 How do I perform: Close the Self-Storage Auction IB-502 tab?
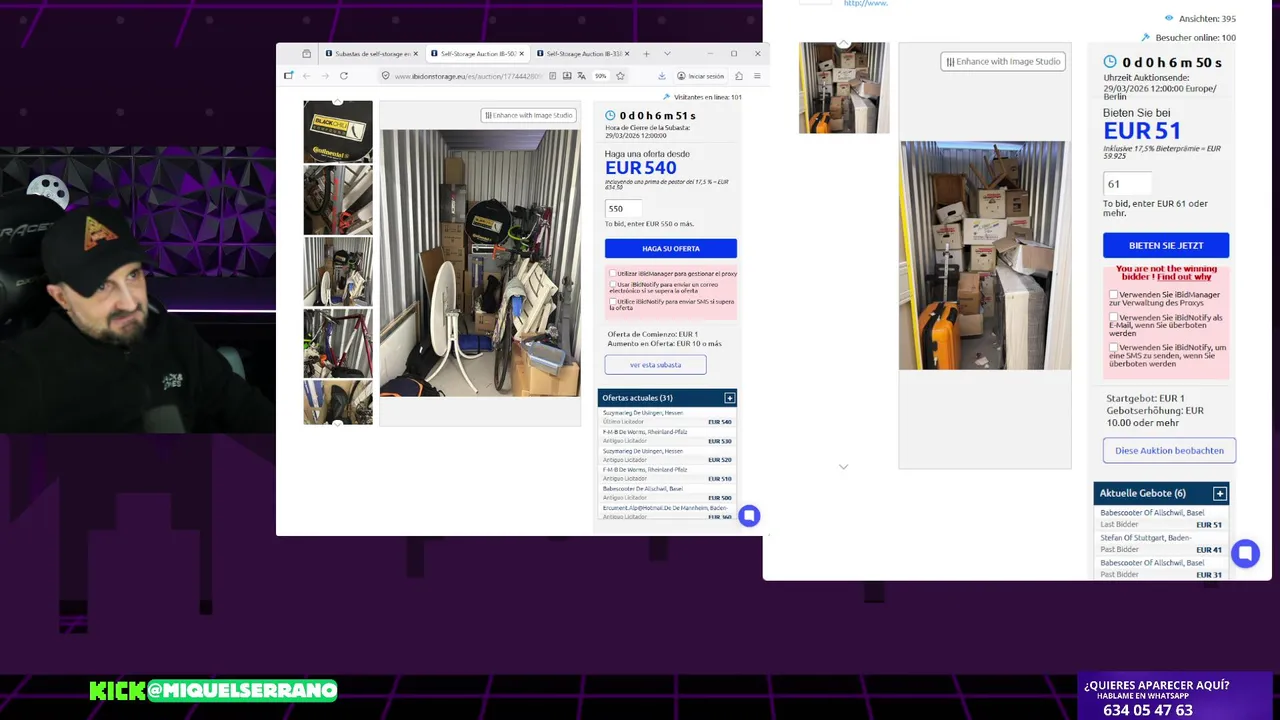(522, 54)
